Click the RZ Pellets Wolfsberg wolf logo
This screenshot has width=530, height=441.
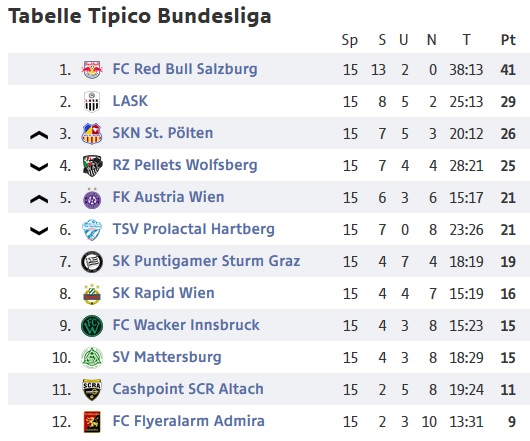pyautogui.click(x=92, y=166)
